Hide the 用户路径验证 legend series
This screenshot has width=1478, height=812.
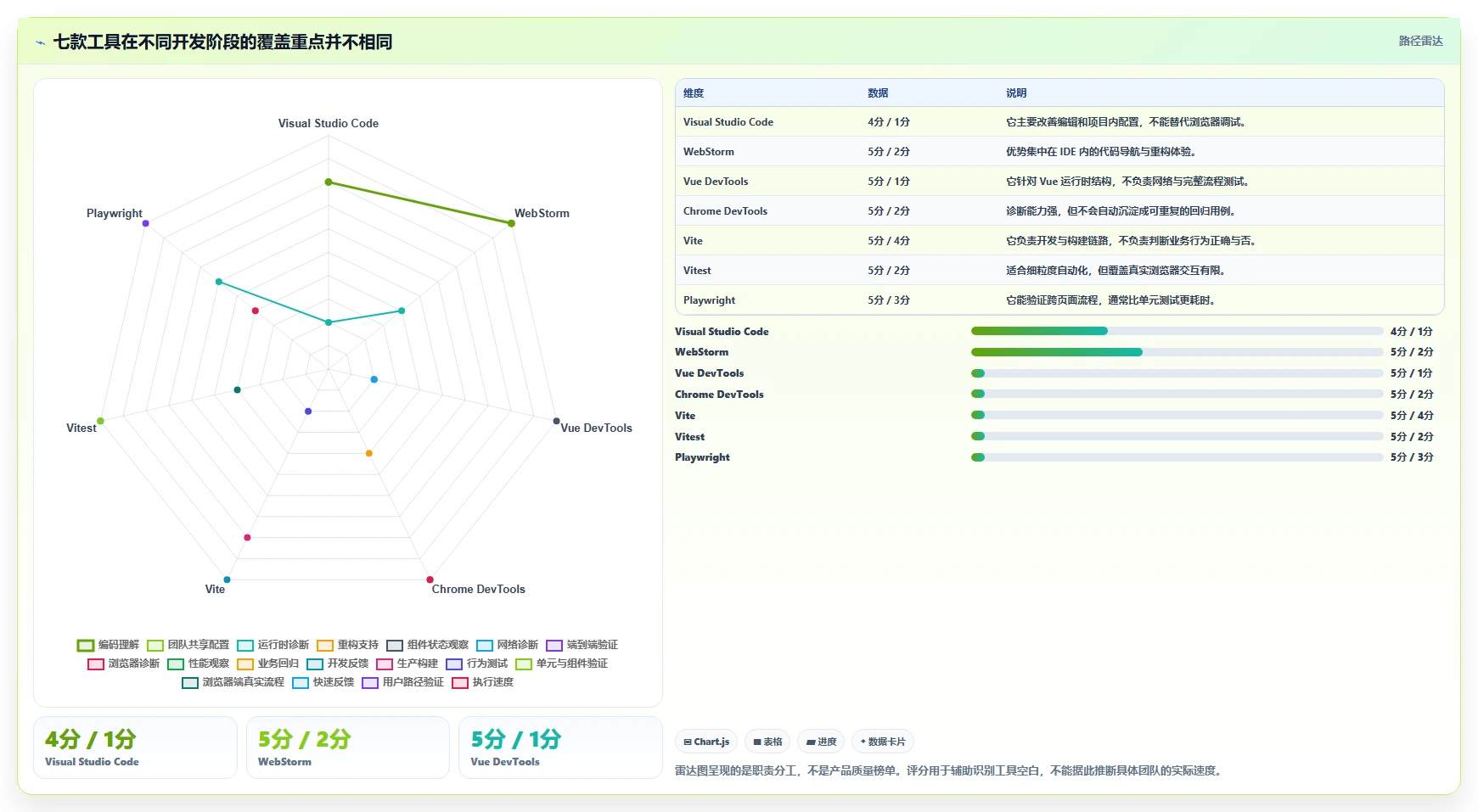pyautogui.click(x=402, y=682)
